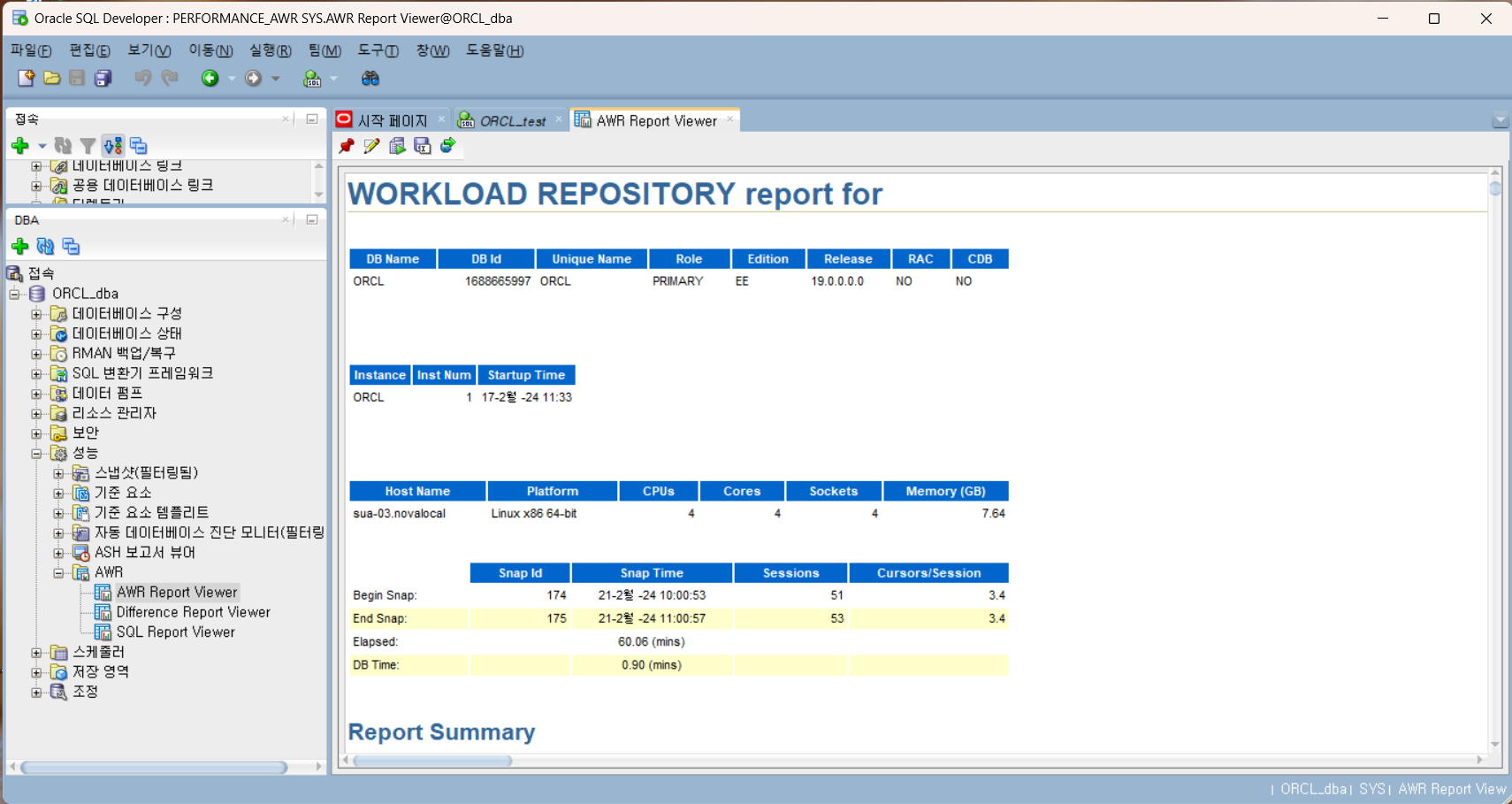1512x804 pixels.
Task: Click the collapse-all icon in DBA panel toolbar
Action: (x=72, y=247)
